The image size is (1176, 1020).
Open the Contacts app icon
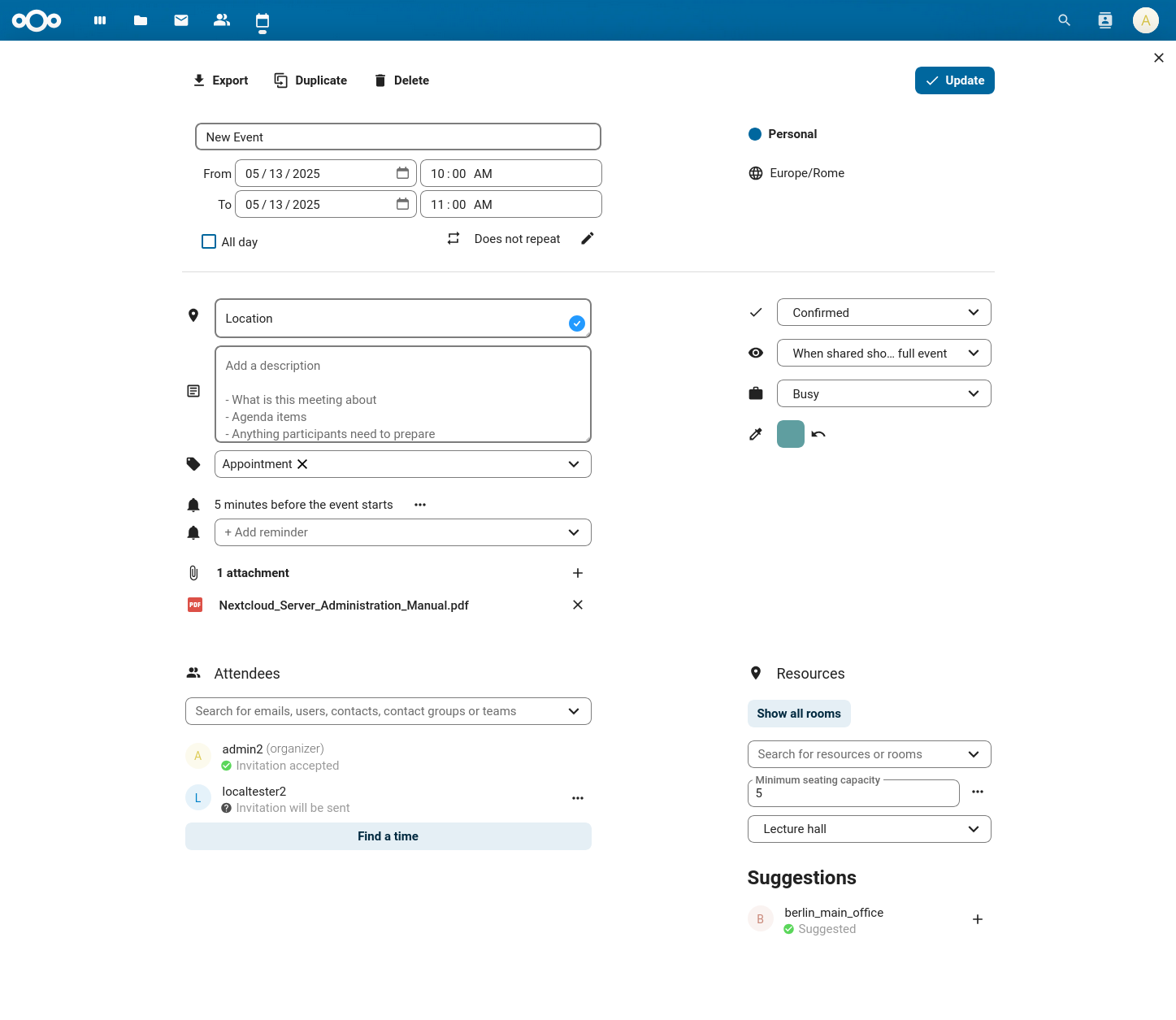[x=222, y=20]
